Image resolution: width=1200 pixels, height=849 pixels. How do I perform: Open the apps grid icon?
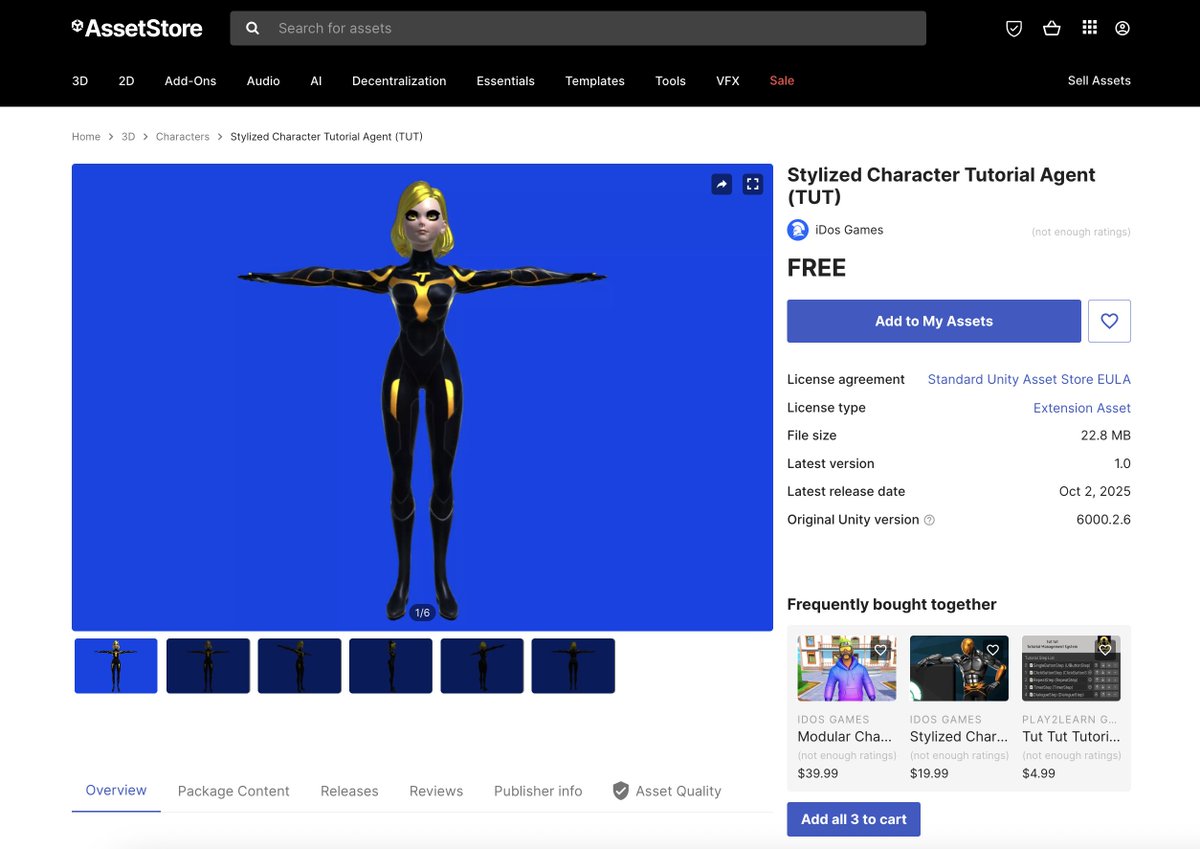pyautogui.click(x=1090, y=28)
